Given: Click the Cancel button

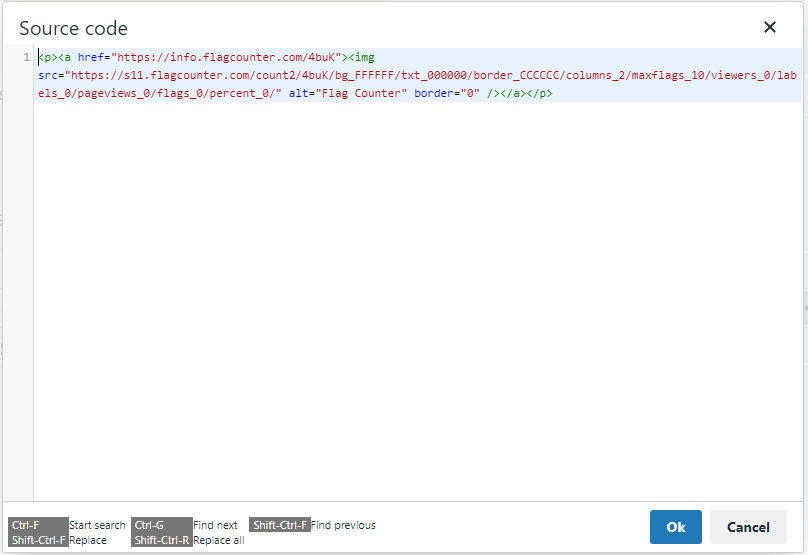Looking at the screenshot, I should (x=748, y=527).
